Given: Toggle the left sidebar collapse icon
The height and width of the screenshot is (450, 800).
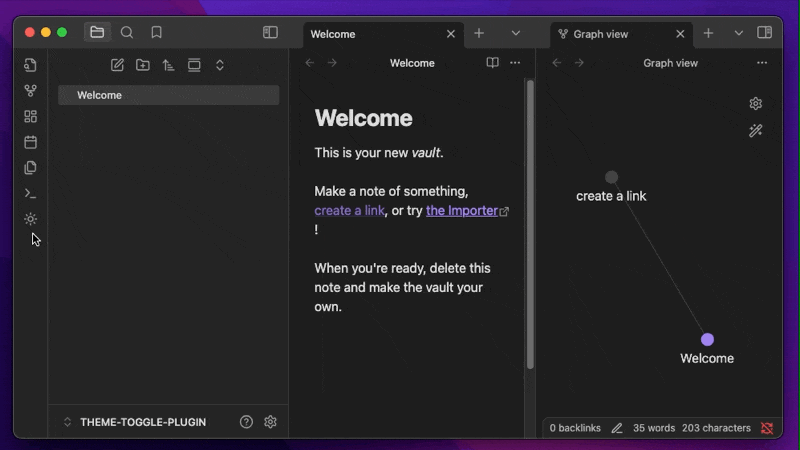Looking at the screenshot, I should tap(270, 33).
